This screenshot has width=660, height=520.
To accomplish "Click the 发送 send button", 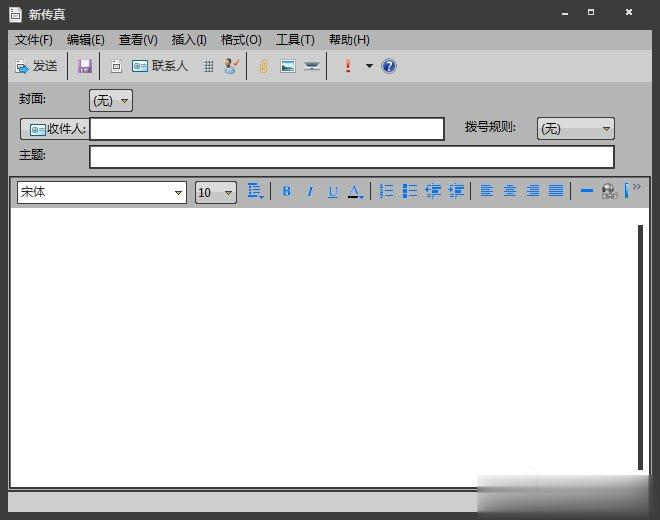I will point(36,66).
